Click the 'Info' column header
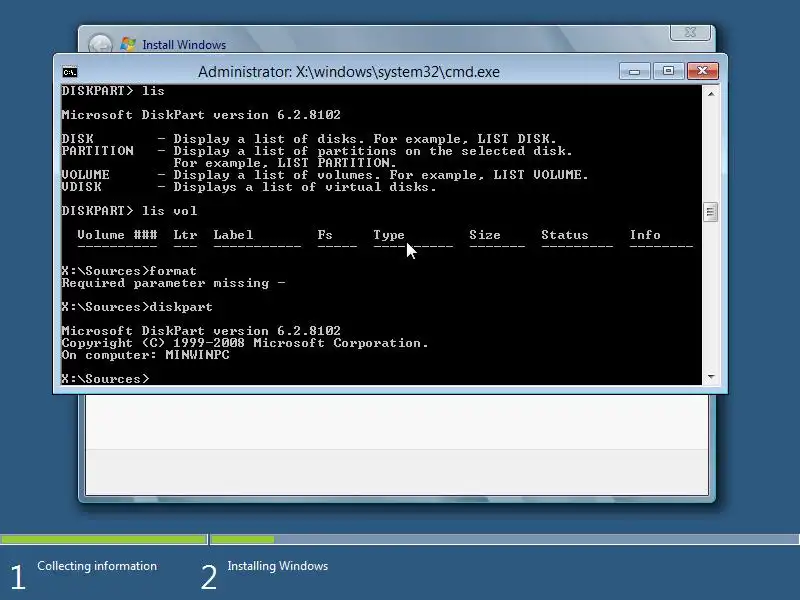 point(645,235)
